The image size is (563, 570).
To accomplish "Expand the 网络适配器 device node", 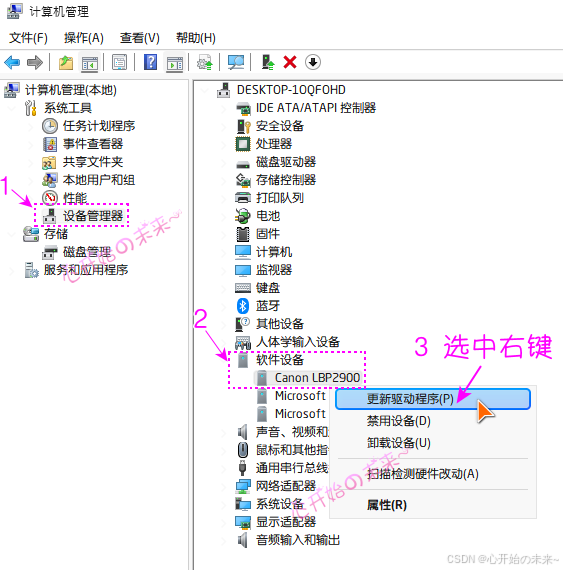I will (224, 486).
